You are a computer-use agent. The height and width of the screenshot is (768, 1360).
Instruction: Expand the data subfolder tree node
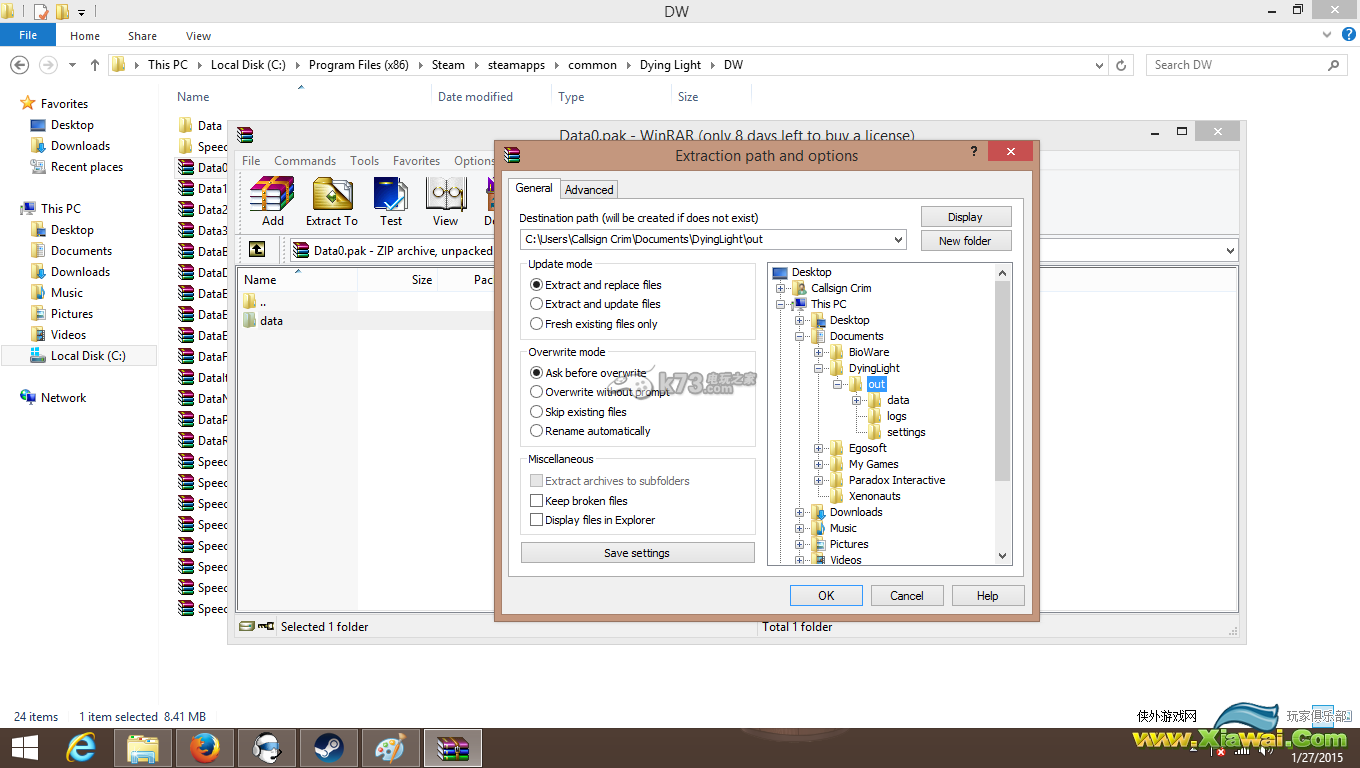[857, 400]
